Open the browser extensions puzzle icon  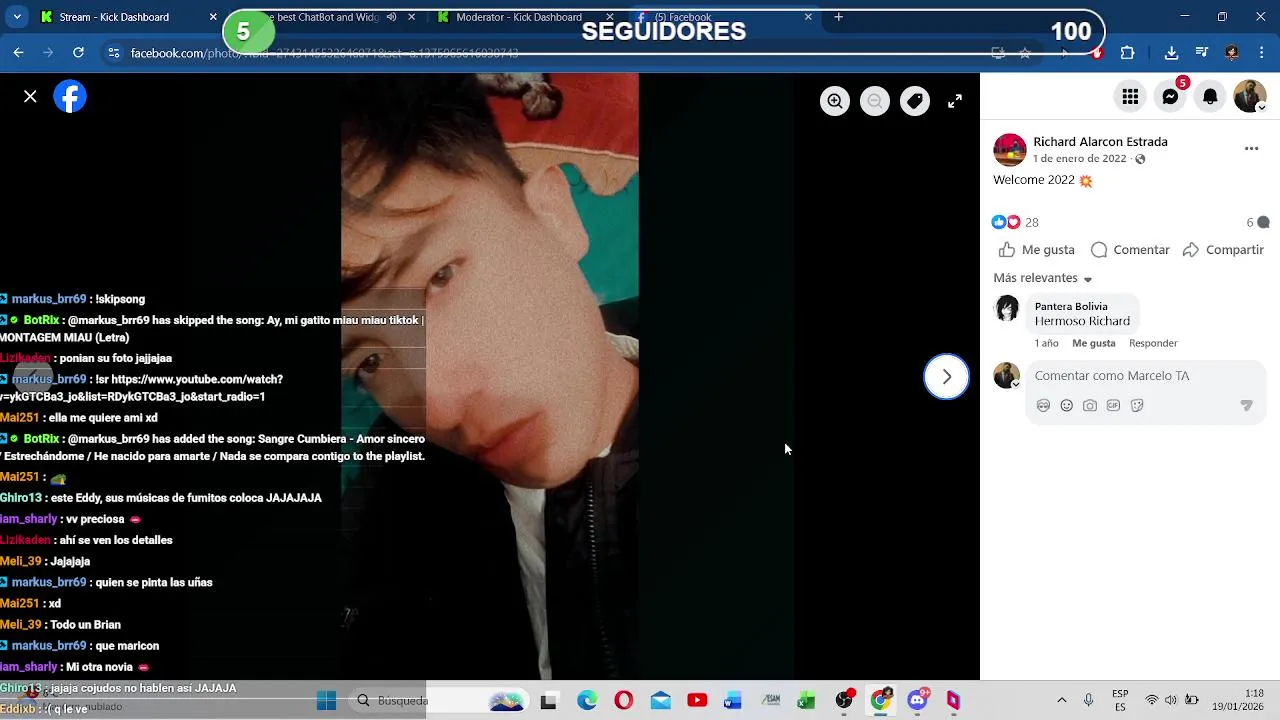point(1127,53)
